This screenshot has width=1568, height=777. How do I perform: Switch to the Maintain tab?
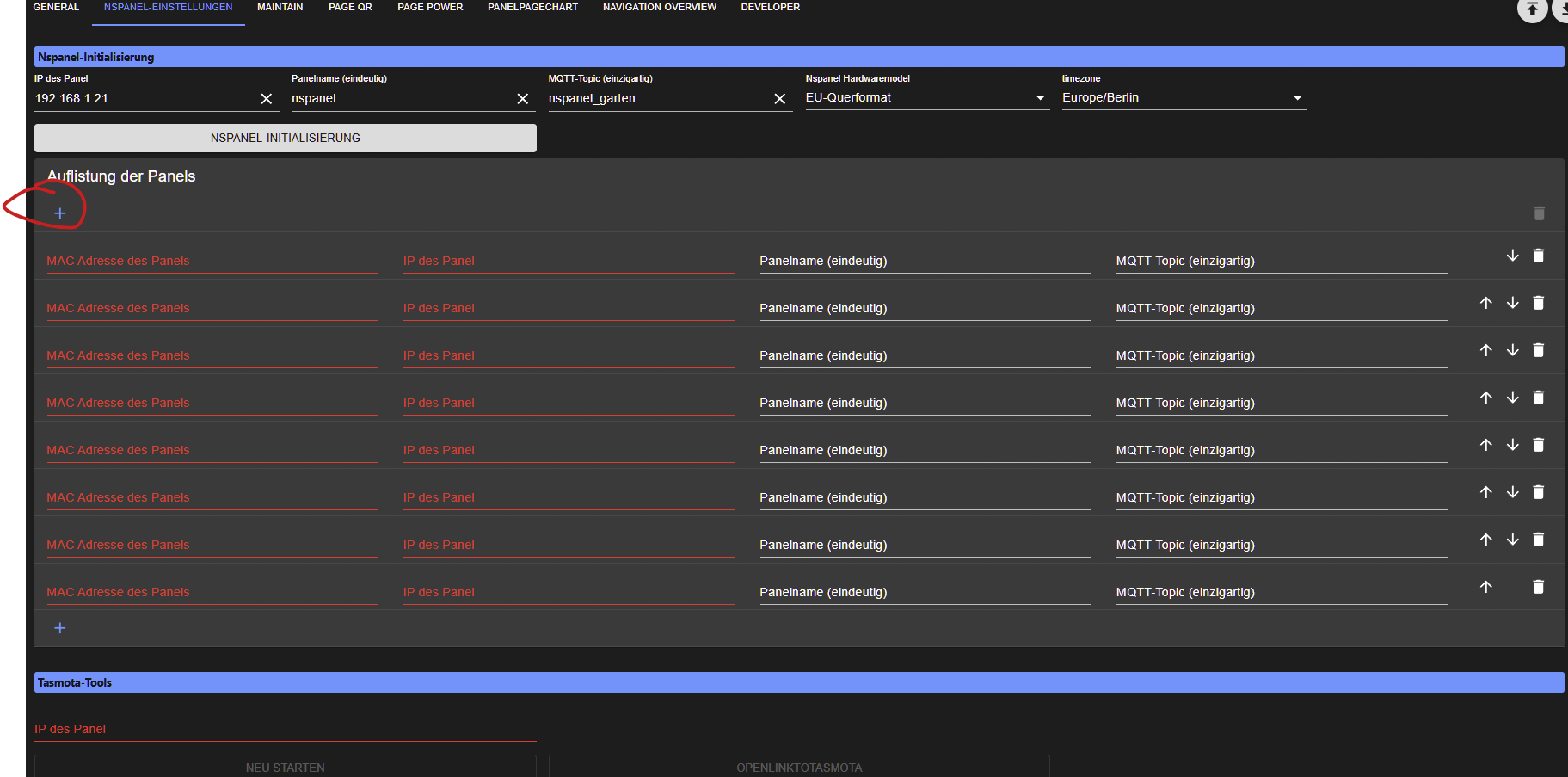point(280,7)
